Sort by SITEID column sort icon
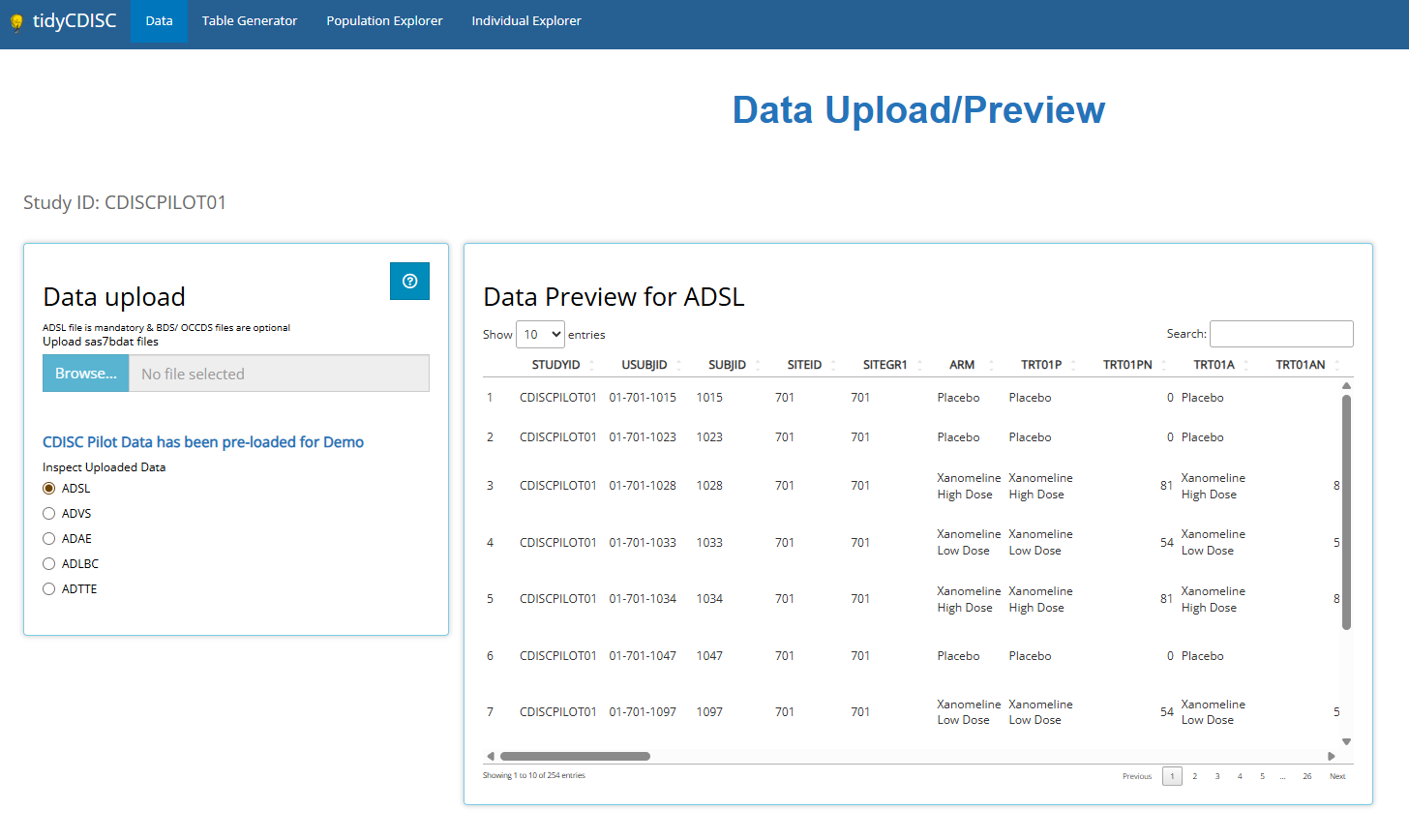 coord(833,365)
